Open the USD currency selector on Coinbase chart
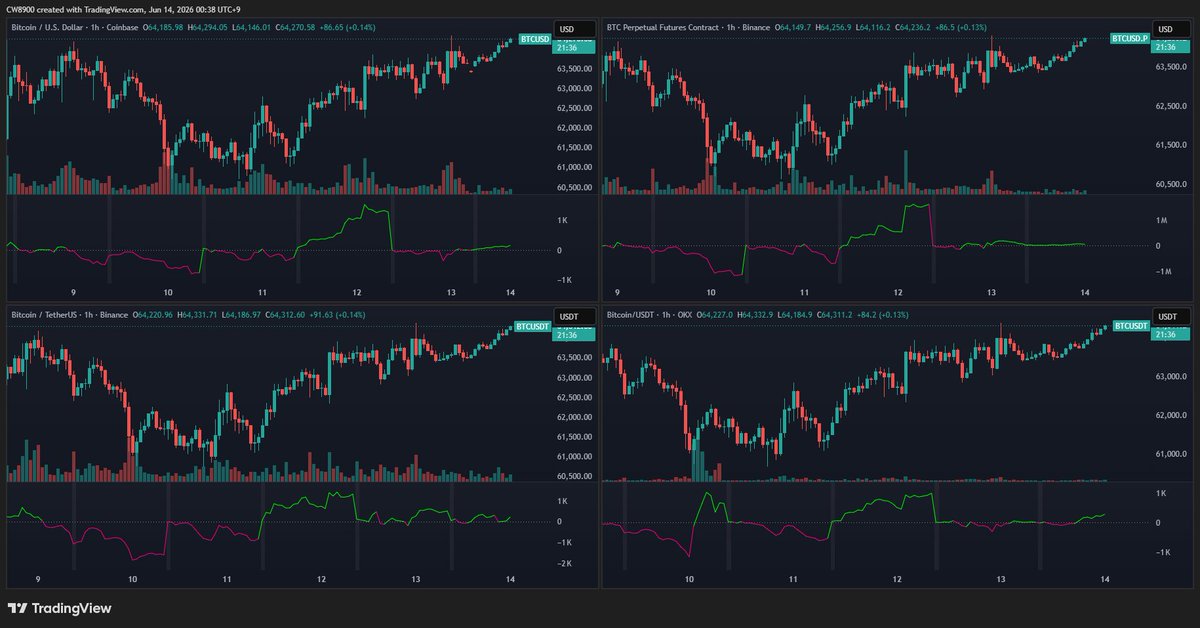The height and width of the screenshot is (628, 1200). tap(574, 28)
